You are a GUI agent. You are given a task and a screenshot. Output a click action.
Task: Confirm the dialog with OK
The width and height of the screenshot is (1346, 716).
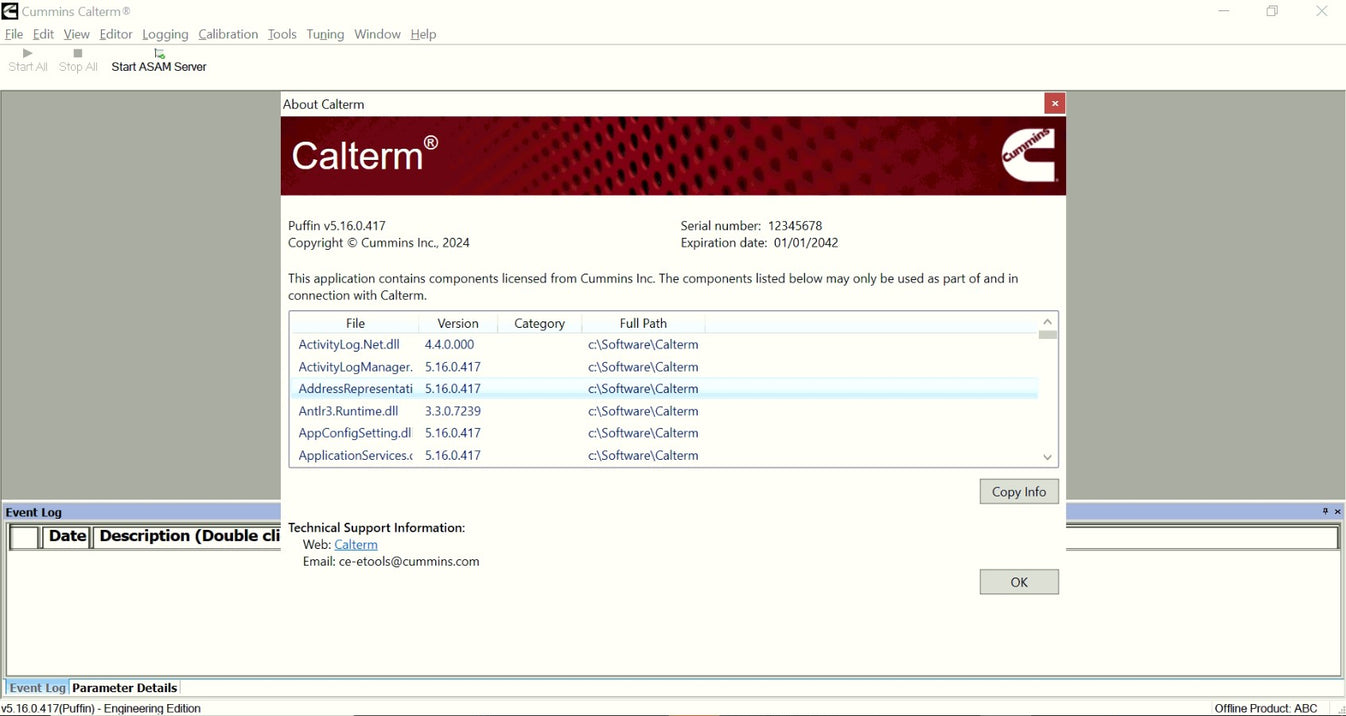pyautogui.click(x=1019, y=582)
